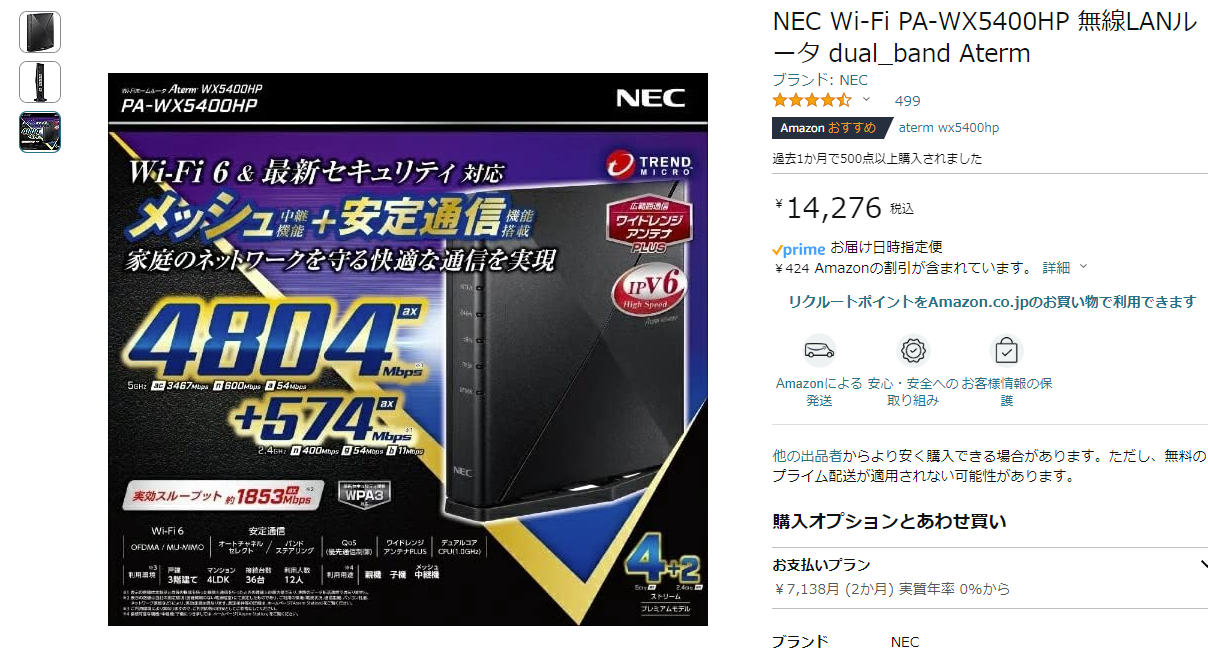Screen dimensions: 1208x657
Task: Click the customer info protection bag icon
Action: [1006, 351]
